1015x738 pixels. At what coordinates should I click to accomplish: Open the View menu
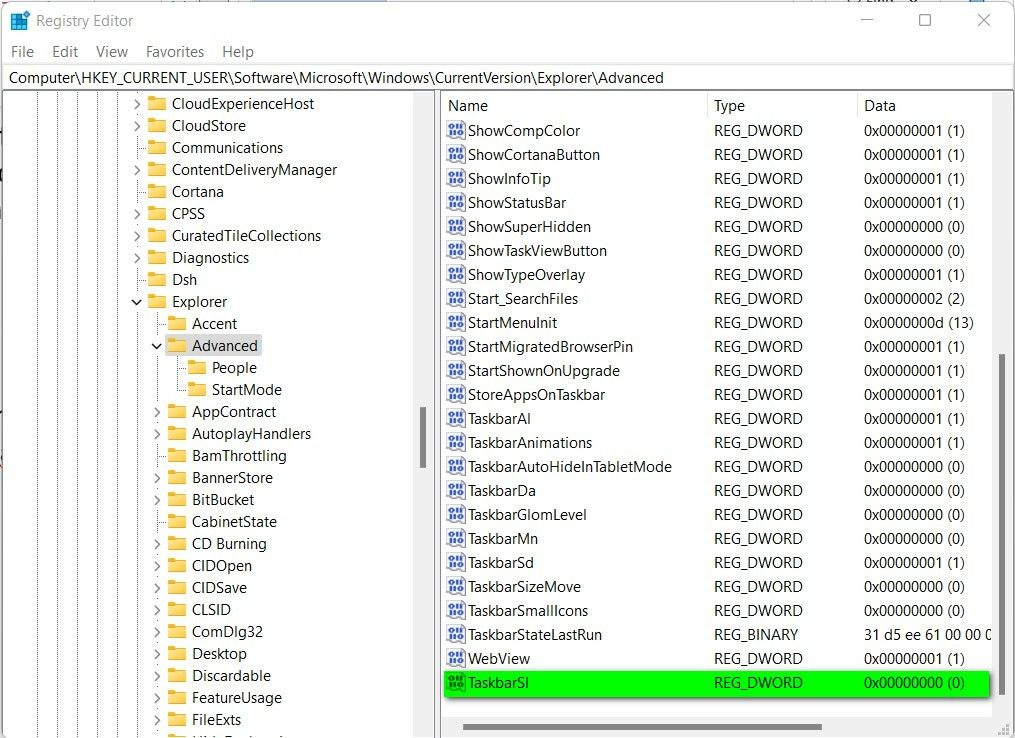tap(111, 52)
